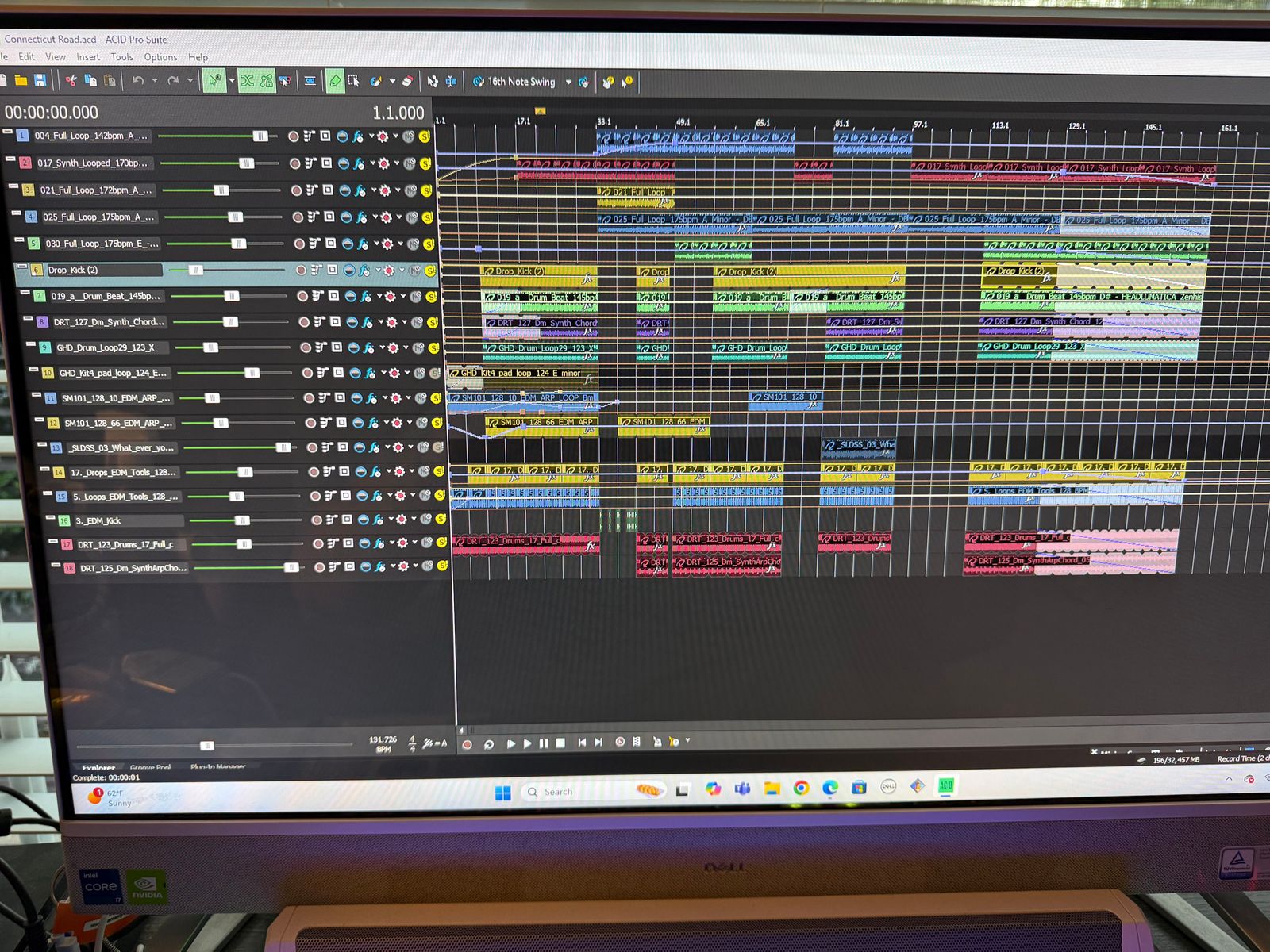This screenshot has width=1270, height=952.
Task: Click volume slider handle on 030_Full_Loop track
Action: pyautogui.click(x=238, y=244)
